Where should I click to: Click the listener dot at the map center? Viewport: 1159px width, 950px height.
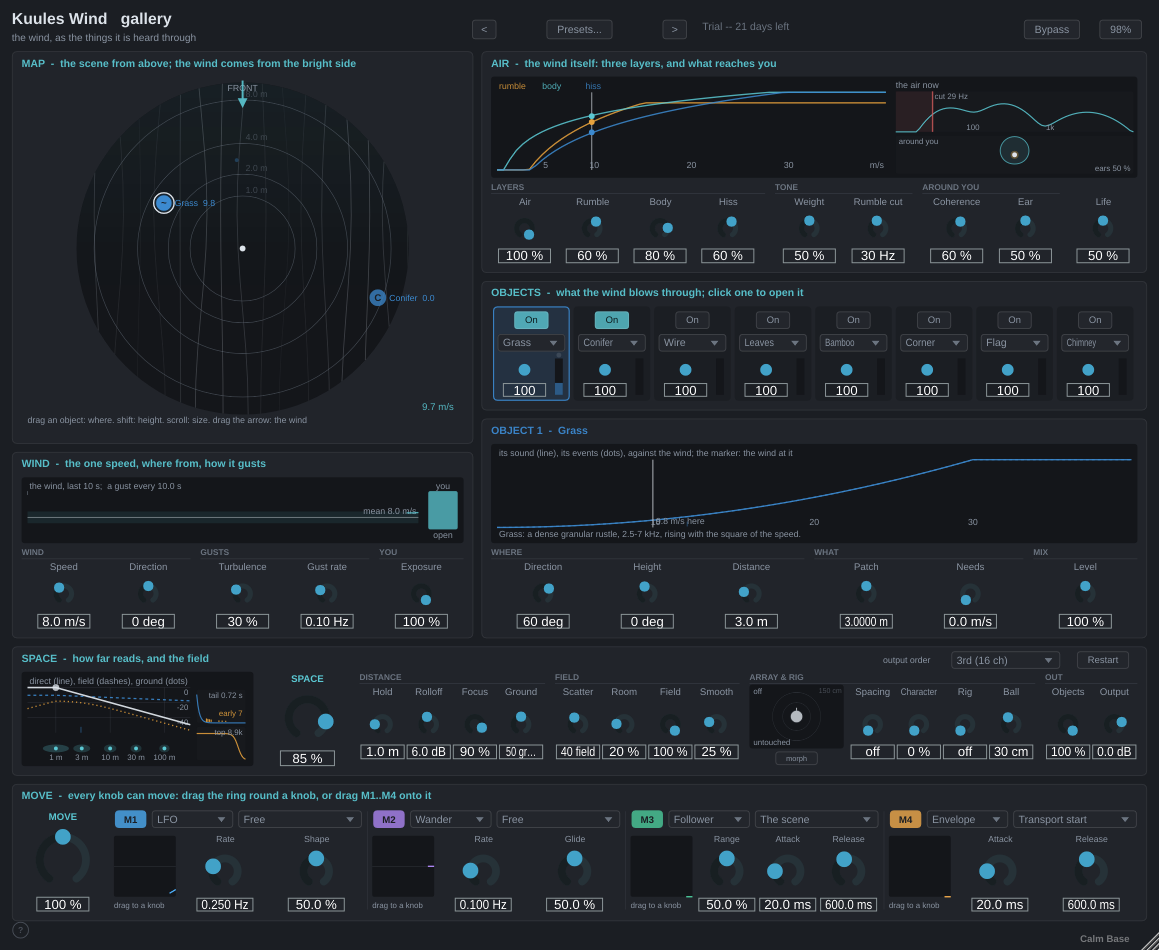click(x=242, y=248)
